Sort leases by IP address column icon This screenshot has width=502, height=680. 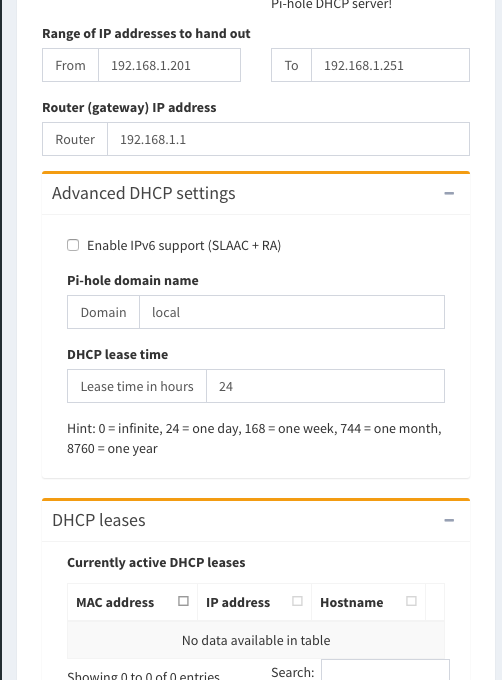(297, 601)
